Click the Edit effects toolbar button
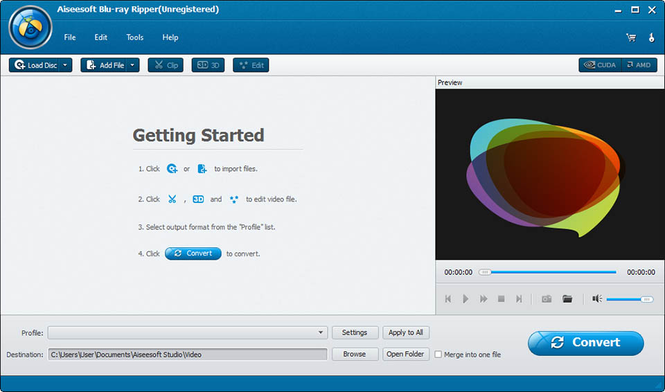This screenshot has width=665, height=392. 251,65
